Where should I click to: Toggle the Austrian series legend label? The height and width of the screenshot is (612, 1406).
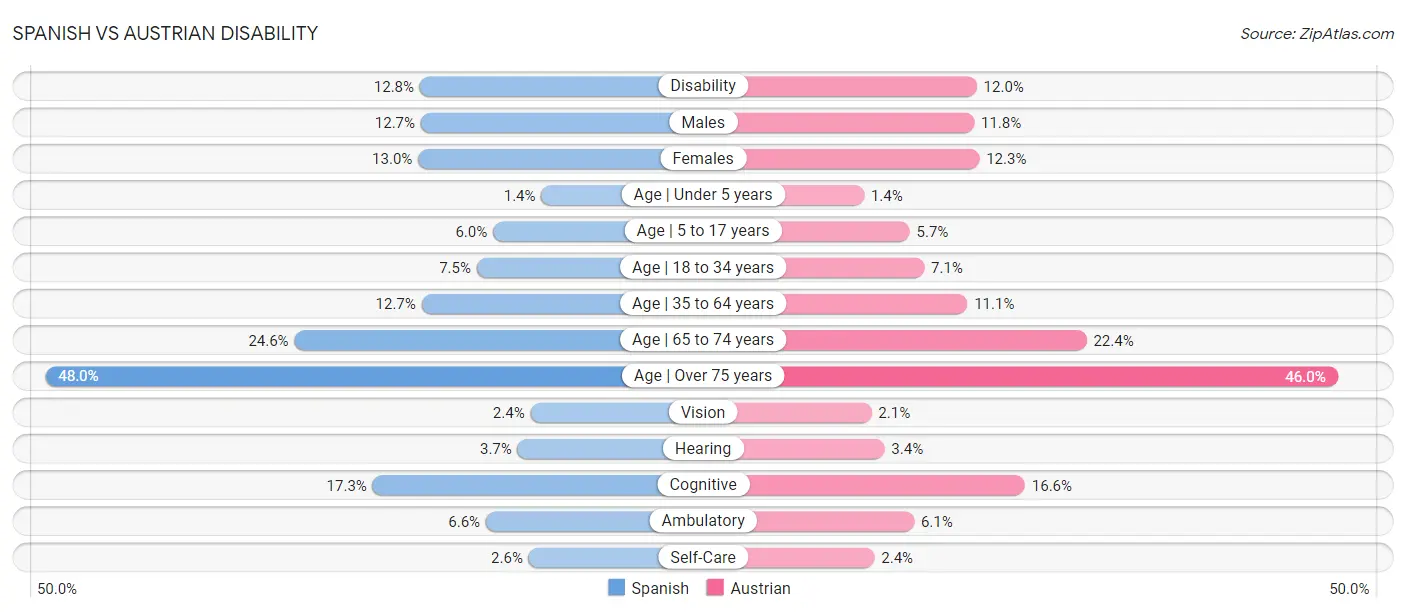click(760, 589)
